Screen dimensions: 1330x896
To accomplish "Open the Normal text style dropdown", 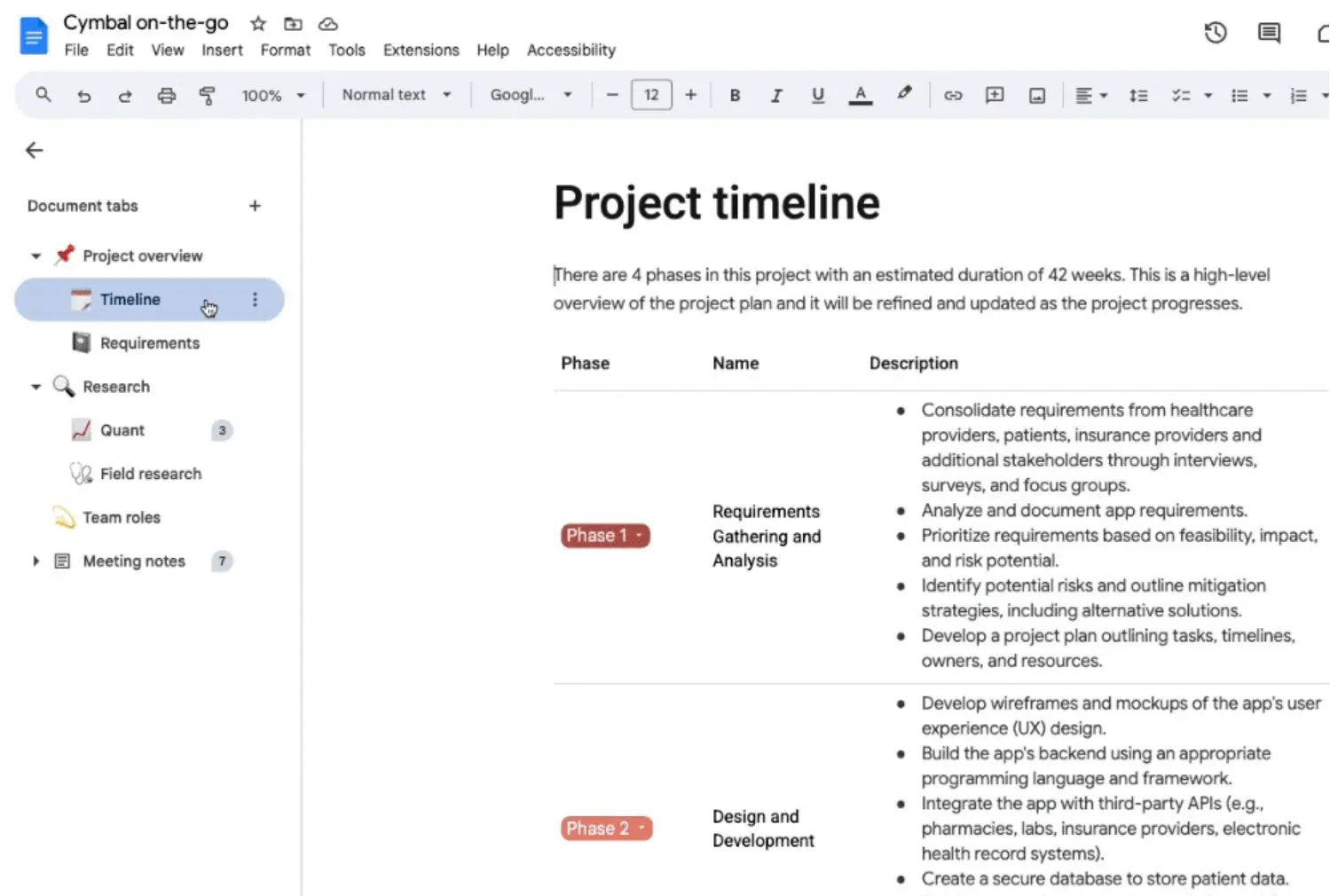I will 395,95.
